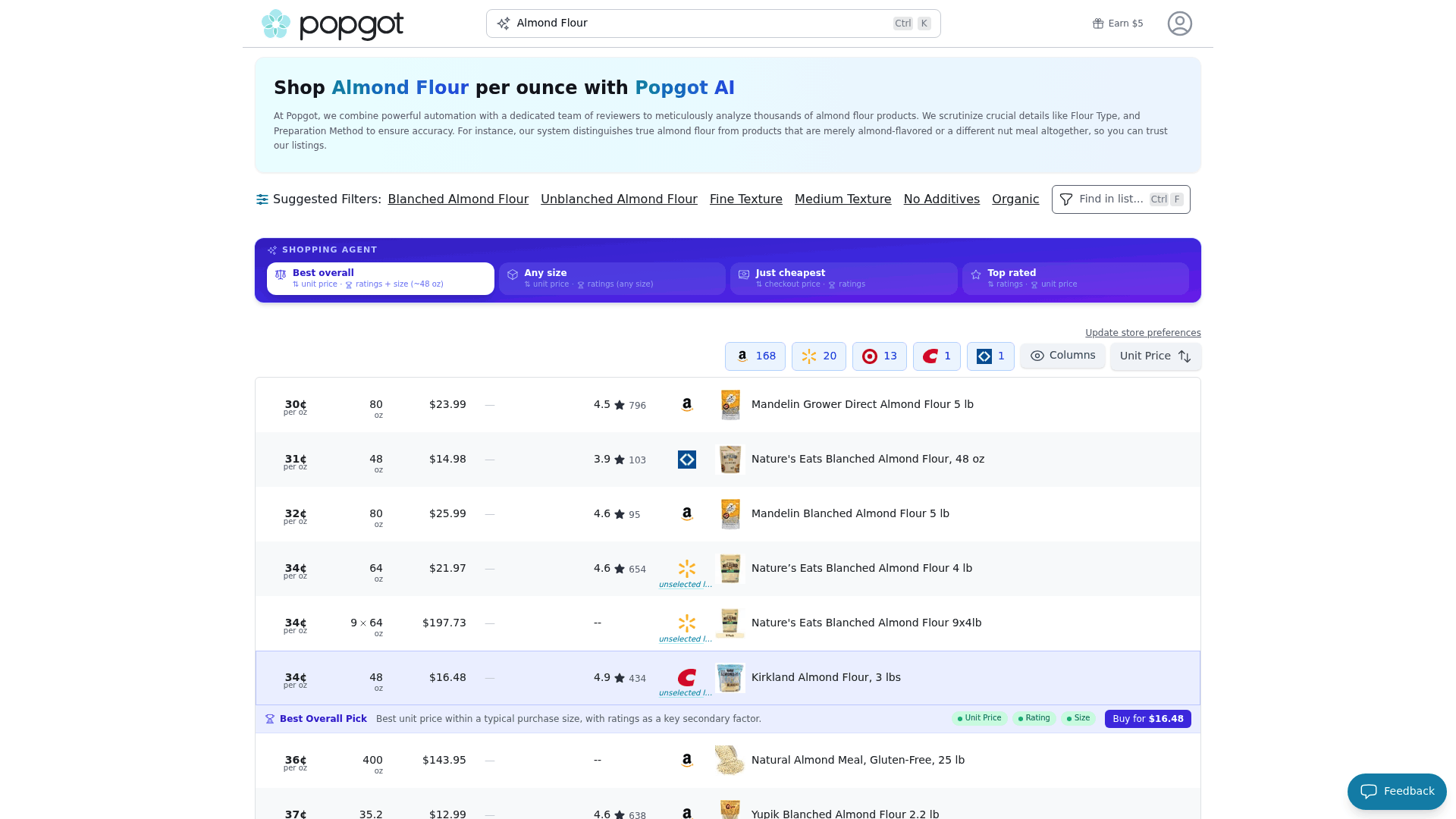Open Mandelin Blanched Almond Flour 5 lb
Viewport: 1456px width, 819px height.
[x=850, y=513]
